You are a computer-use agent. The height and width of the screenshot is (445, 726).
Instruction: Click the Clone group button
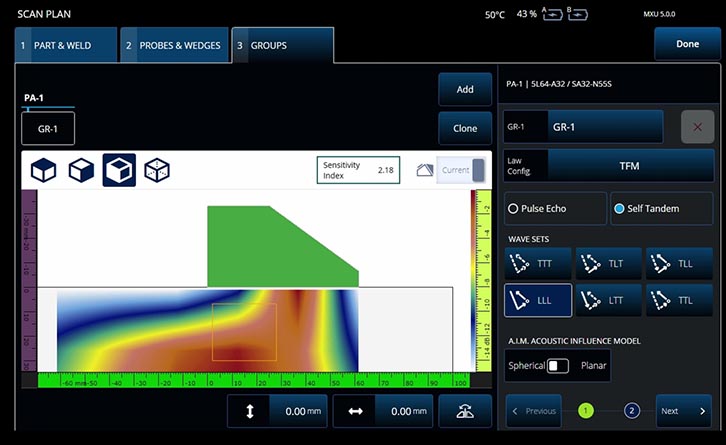pos(465,128)
